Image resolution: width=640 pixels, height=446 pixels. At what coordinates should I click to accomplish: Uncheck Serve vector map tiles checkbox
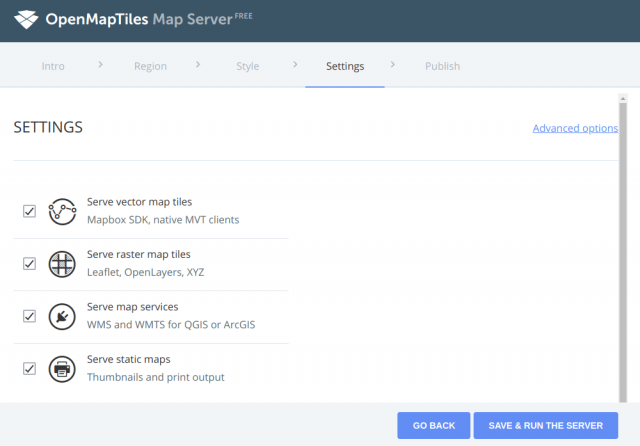click(29, 211)
